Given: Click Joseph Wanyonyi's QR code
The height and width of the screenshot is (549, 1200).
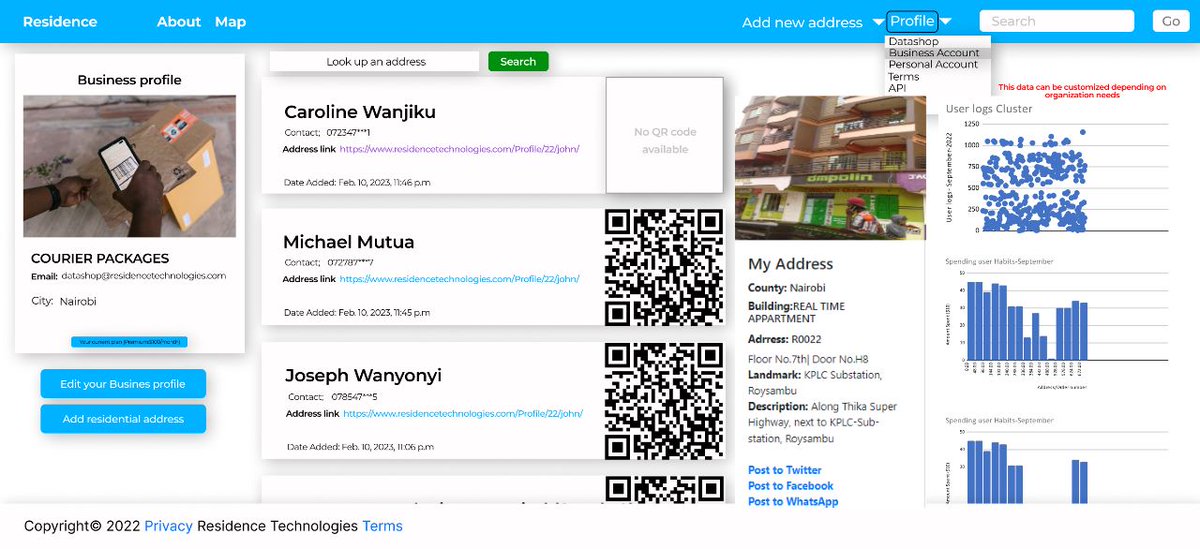Looking at the screenshot, I should point(664,401).
